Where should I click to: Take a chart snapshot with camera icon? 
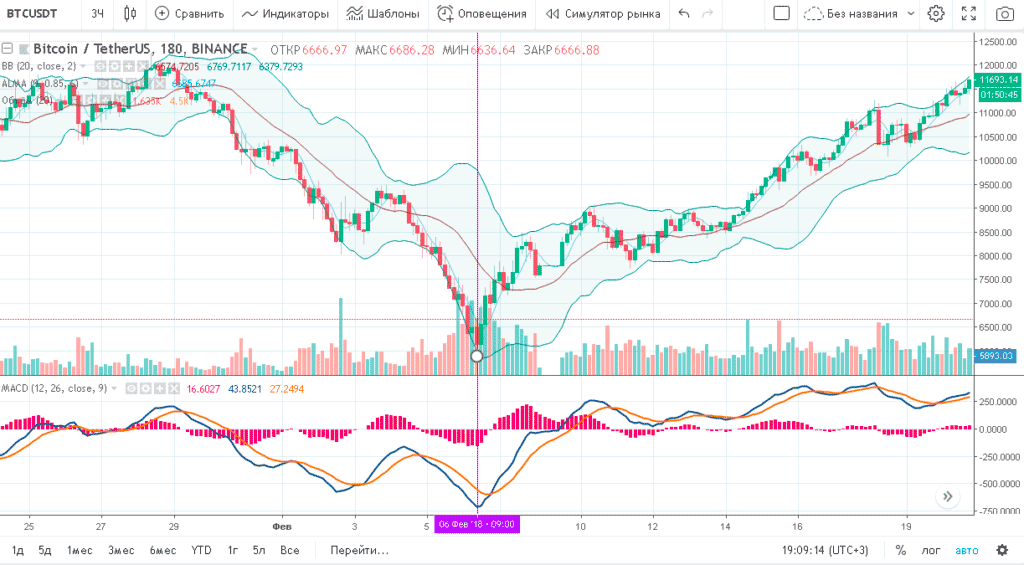click(x=1004, y=14)
